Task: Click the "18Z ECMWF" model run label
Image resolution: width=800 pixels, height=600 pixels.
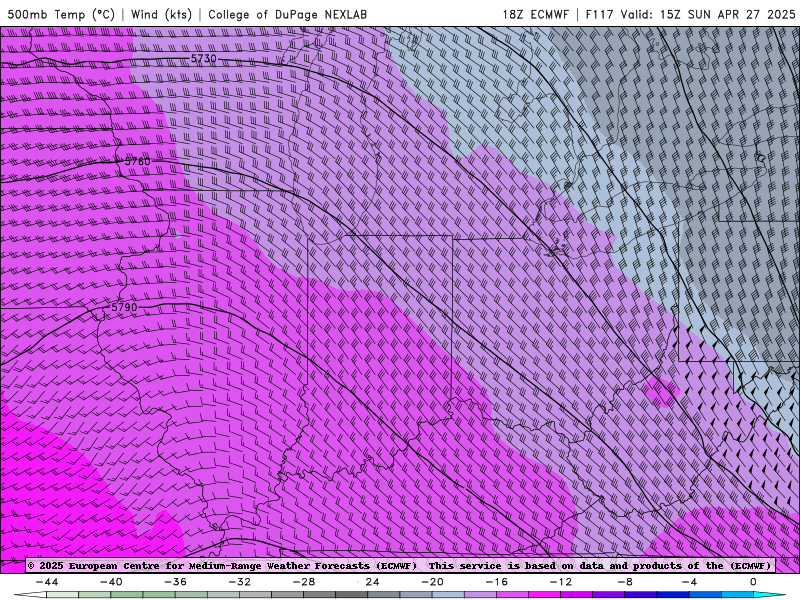Action: click(535, 14)
